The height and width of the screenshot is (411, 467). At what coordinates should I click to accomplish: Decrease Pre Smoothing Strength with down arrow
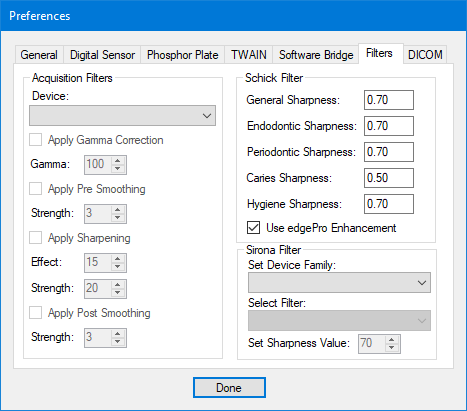coord(118,217)
